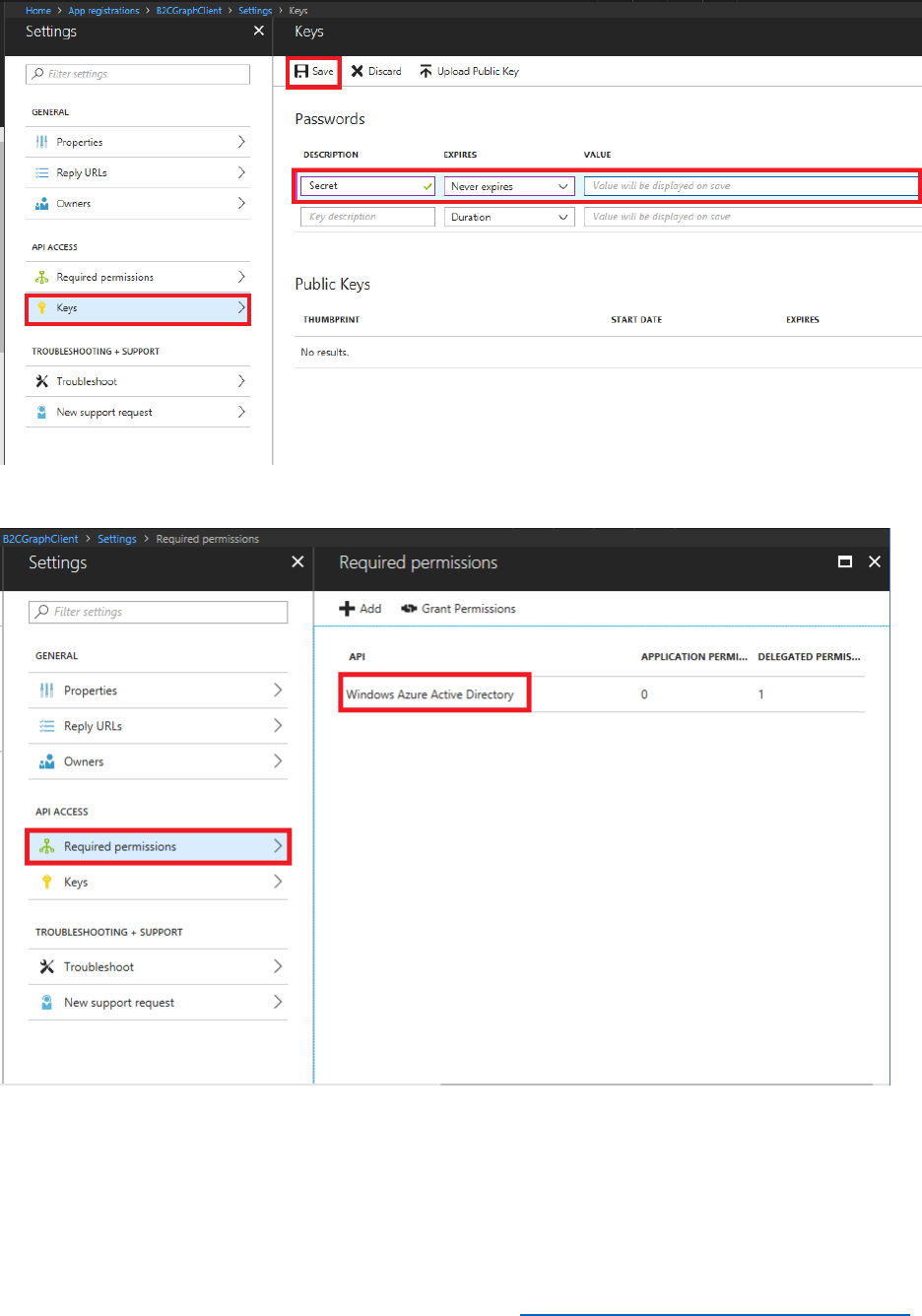
Task: Select the Windows Azure Active Directory API row
Action: (430, 694)
